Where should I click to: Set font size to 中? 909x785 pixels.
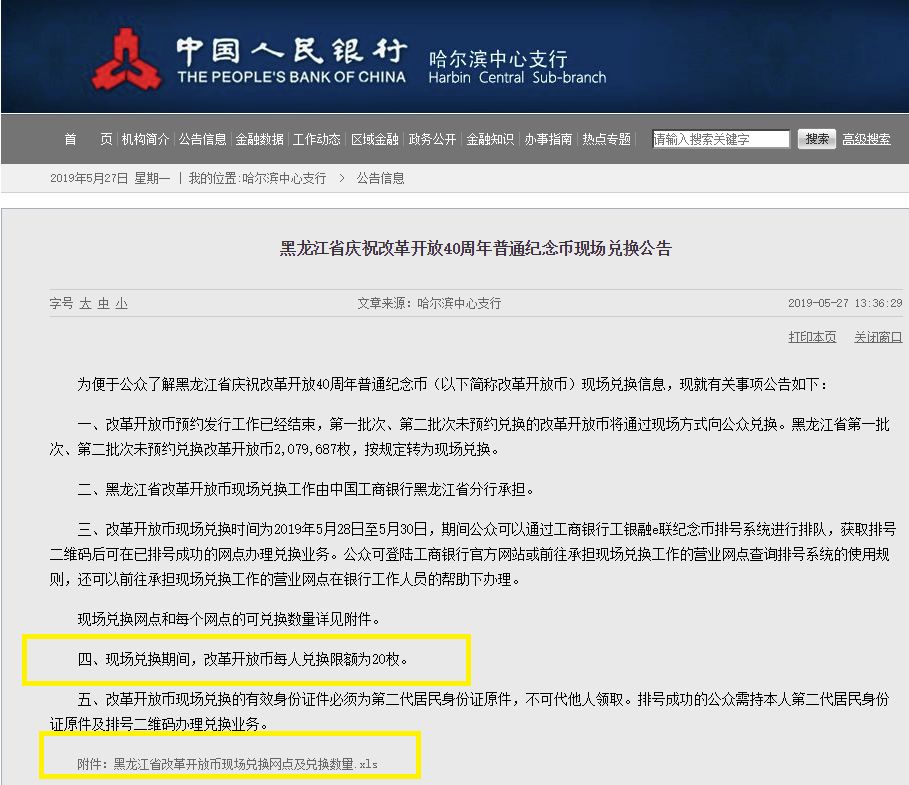pos(103,304)
